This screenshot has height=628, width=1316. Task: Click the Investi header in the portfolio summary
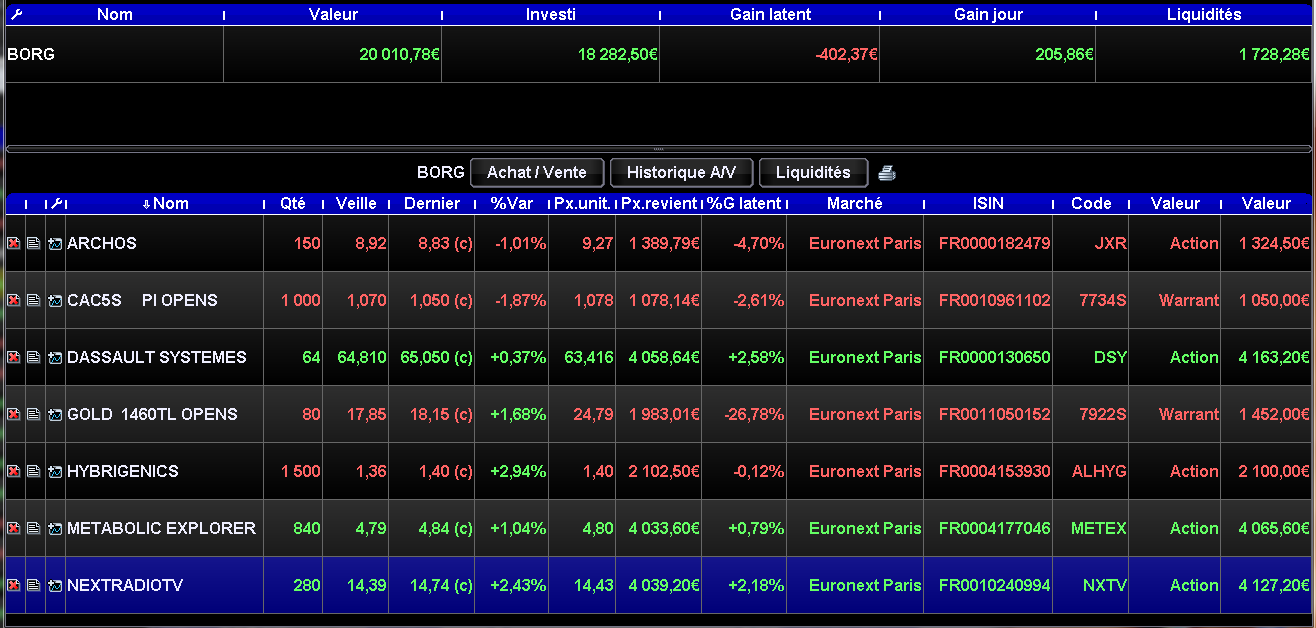point(550,15)
